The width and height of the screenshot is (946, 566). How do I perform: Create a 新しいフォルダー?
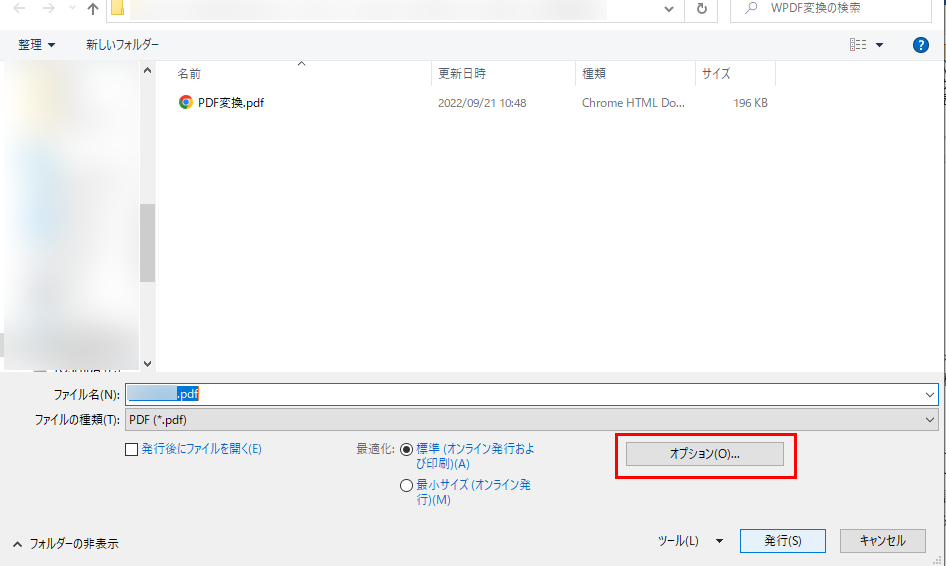[122, 45]
